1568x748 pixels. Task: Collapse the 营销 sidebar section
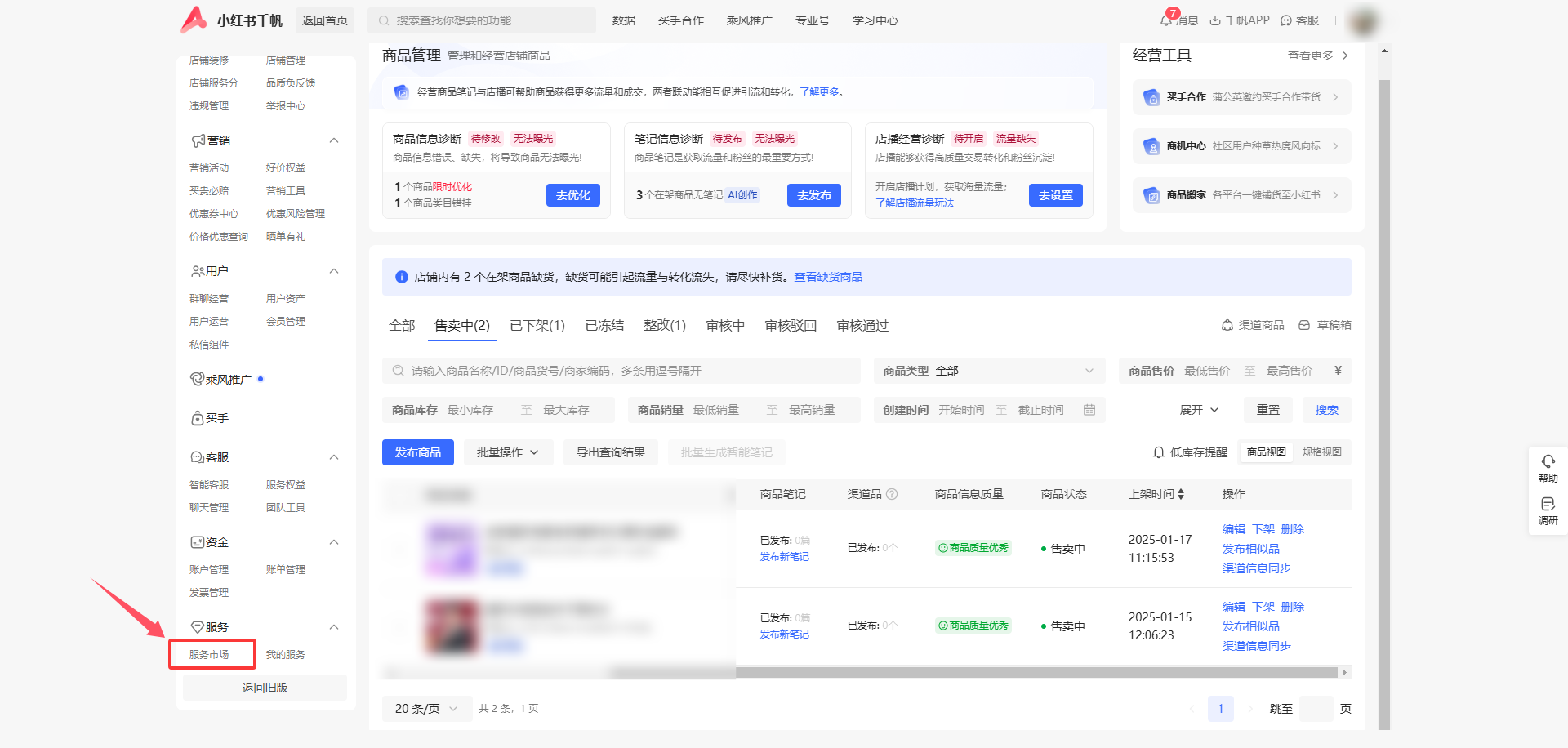pyautogui.click(x=334, y=140)
